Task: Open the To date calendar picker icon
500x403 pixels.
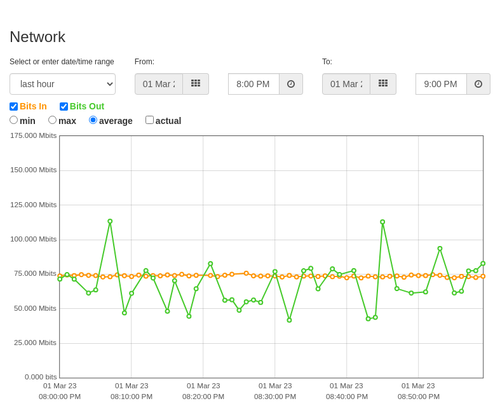Action: coord(383,84)
